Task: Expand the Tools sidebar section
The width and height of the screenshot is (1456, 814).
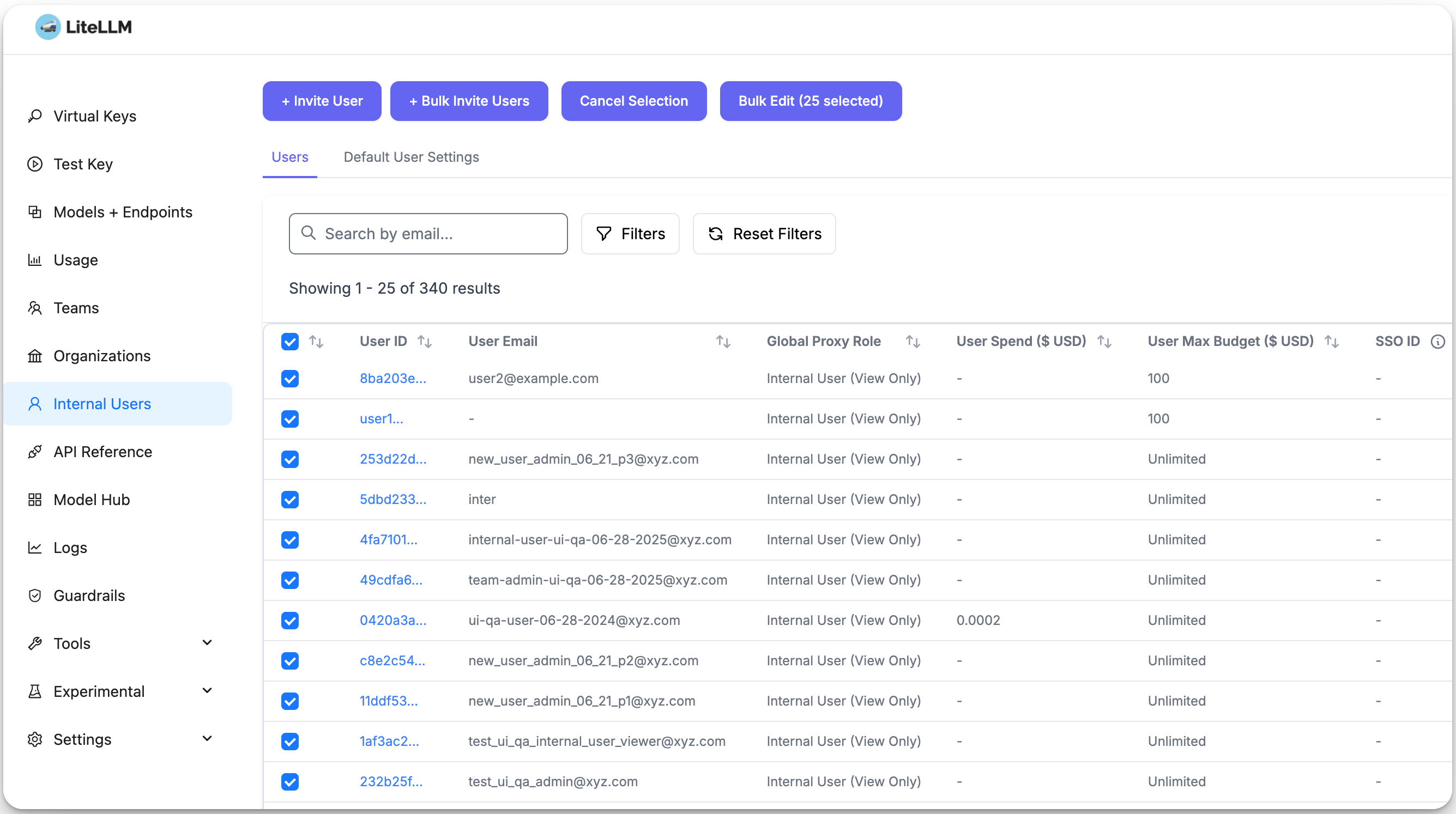Action: (207, 643)
